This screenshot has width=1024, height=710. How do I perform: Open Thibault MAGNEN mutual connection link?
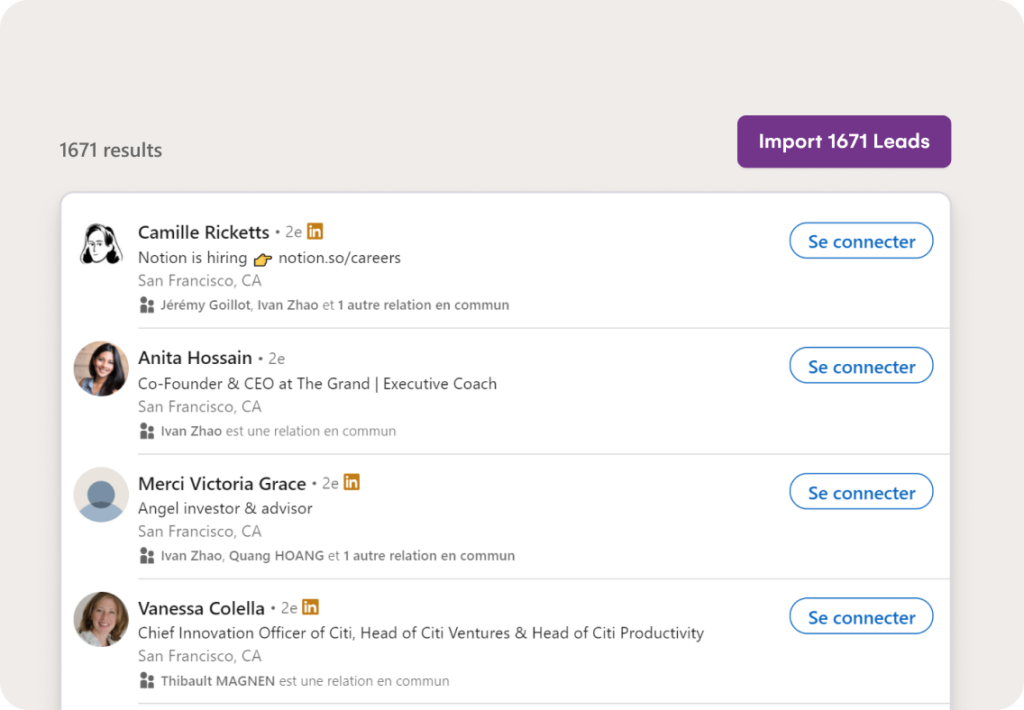217,681
